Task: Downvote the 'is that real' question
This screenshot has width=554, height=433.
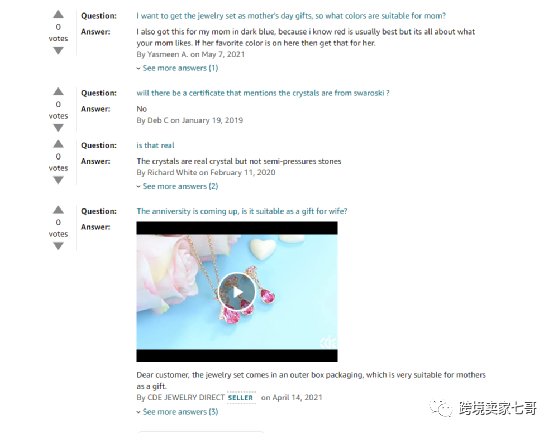Action: coord(58,180)
